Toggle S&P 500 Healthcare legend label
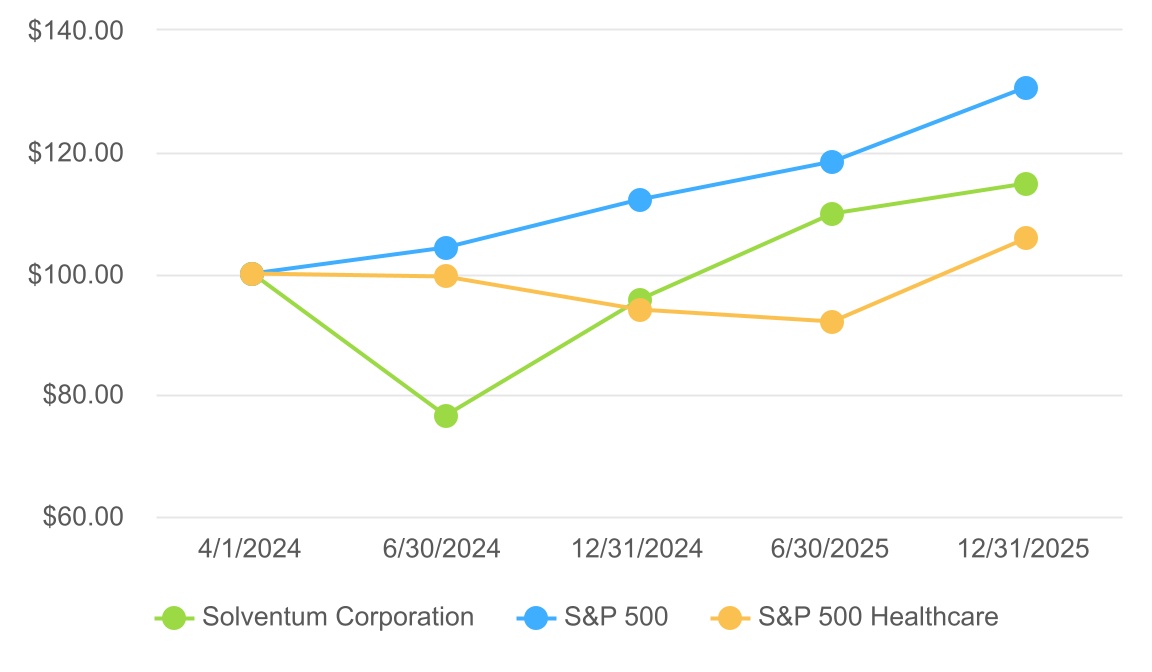The height and width of the screenshot is (672, 1152). (878, 617)
